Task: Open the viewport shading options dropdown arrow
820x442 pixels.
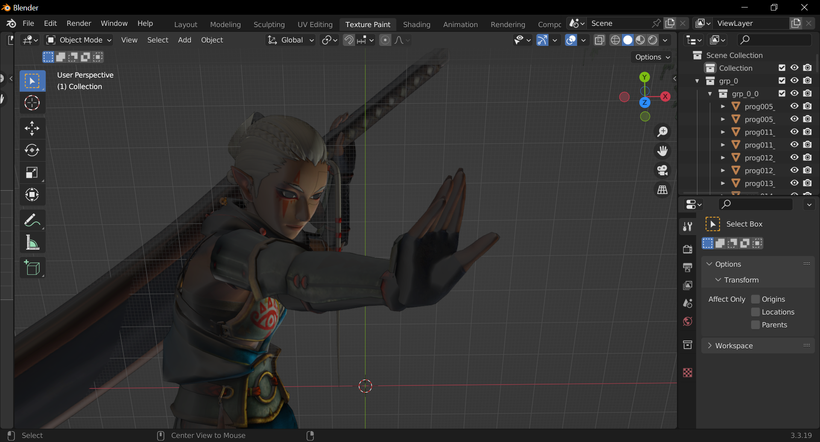Action: [x=665, y=40]
